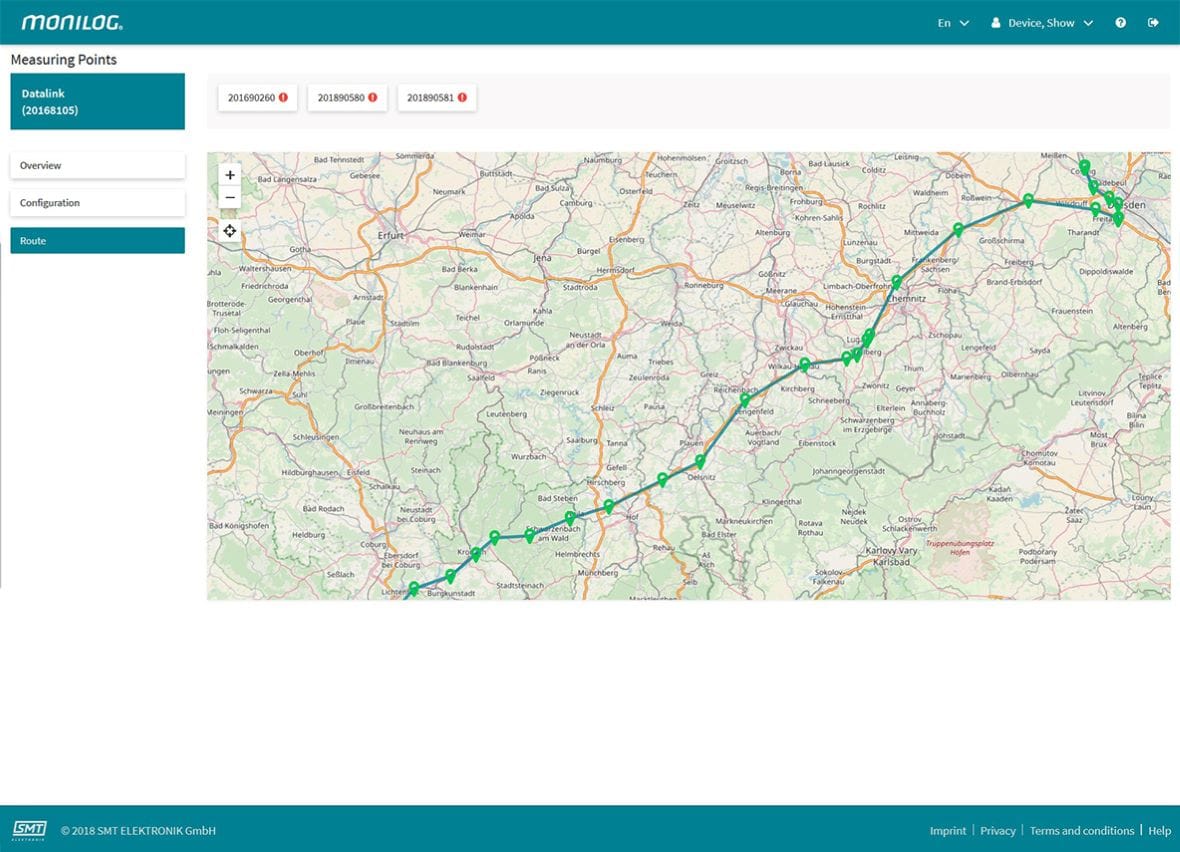The width and height of the screenshot is (1180, 852).
Task: Open the Device, Show user dropdown
Action: pos(1042,23)
